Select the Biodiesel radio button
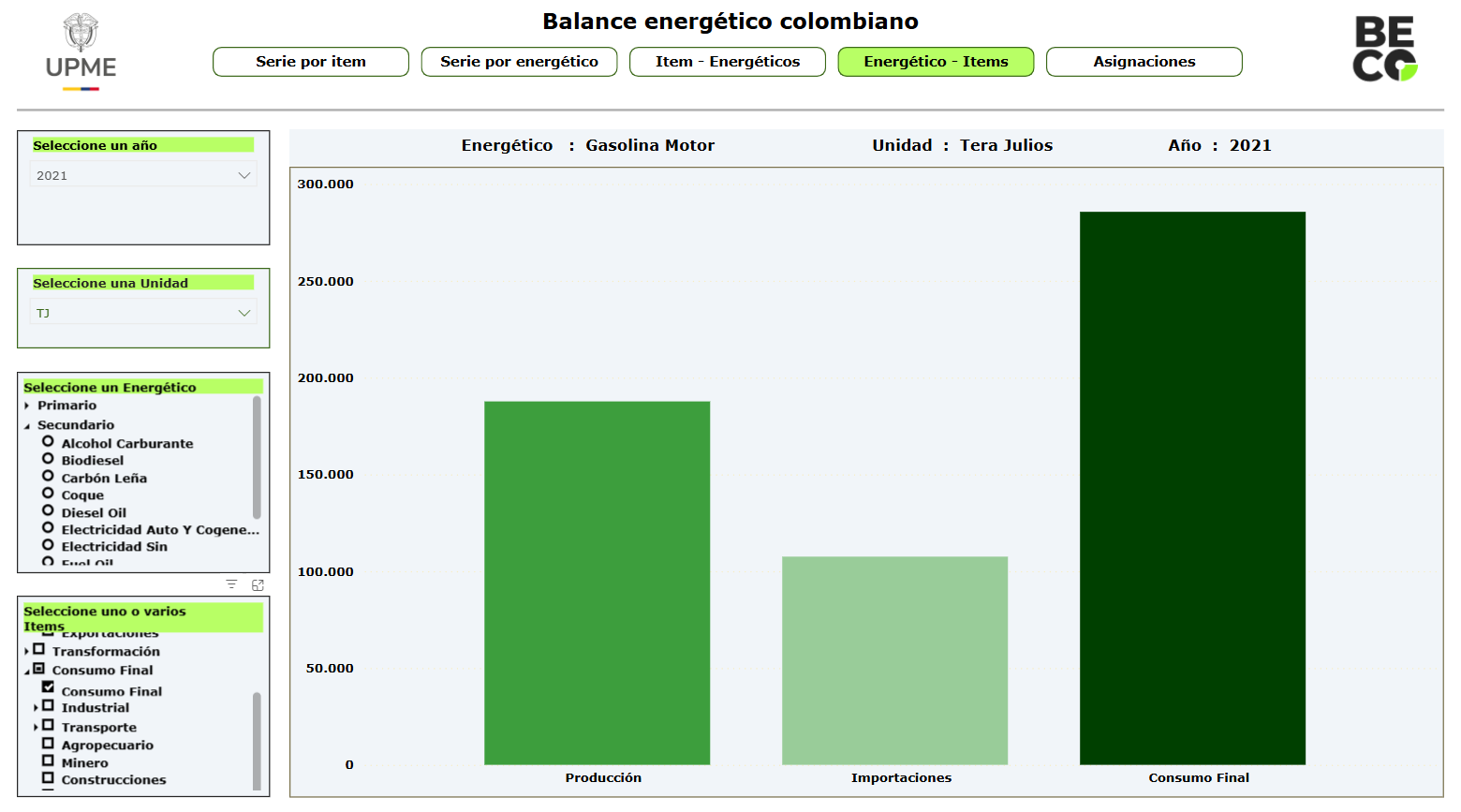 coord(48,459)
